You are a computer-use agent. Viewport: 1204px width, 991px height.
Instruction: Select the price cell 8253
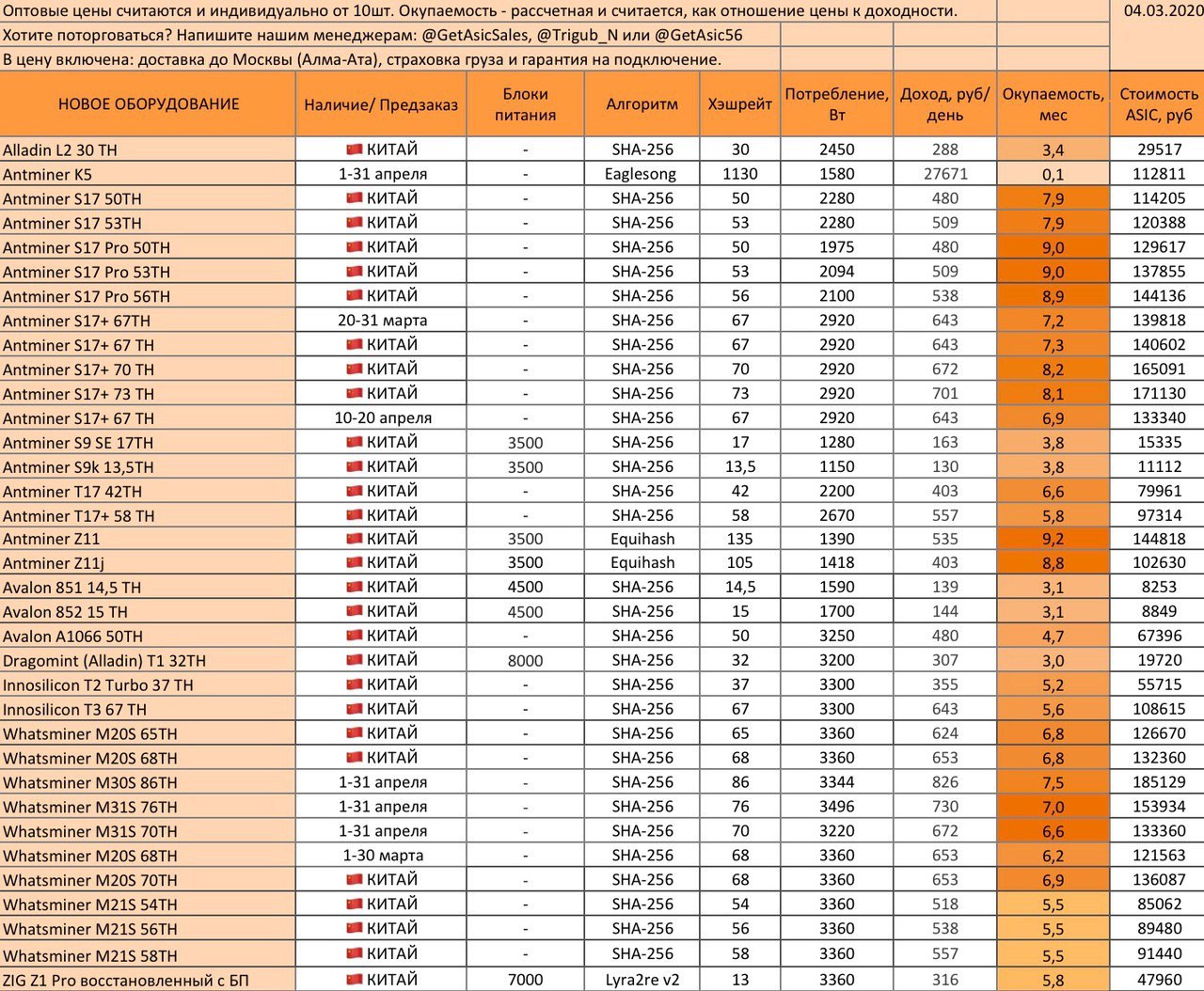[1158, 588]
